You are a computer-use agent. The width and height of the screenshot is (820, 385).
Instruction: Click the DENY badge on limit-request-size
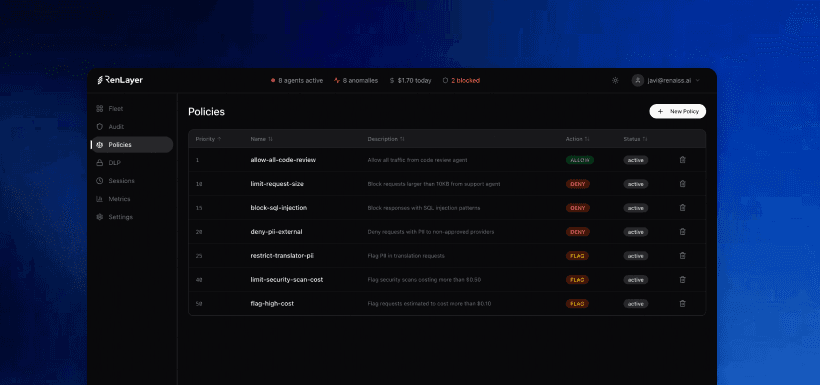coord(578,184)
